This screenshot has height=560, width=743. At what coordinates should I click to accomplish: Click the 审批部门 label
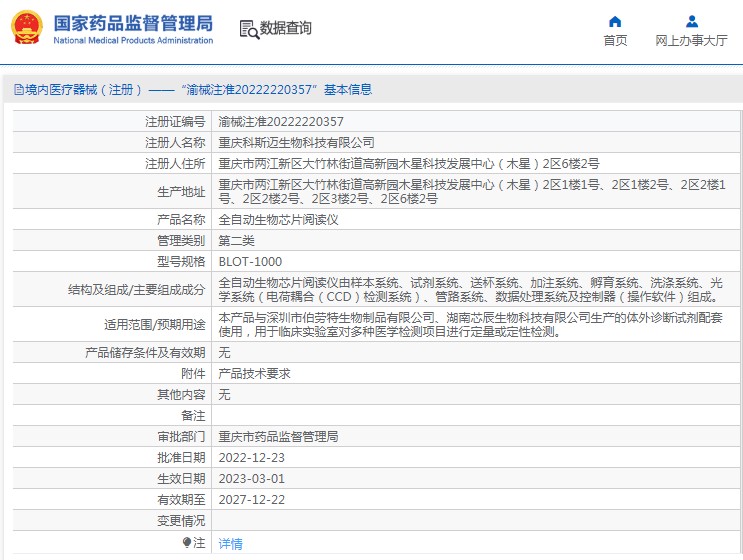[x=181, y=437]
